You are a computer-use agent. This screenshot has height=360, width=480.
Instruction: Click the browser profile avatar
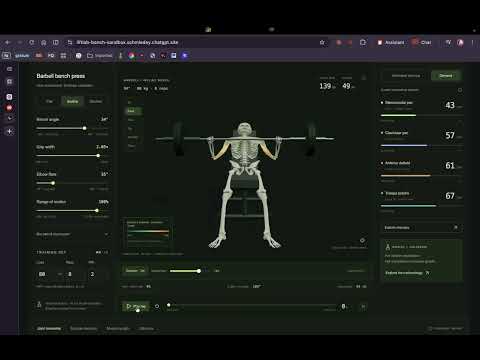pyautogui.click(x=460, y=42)
